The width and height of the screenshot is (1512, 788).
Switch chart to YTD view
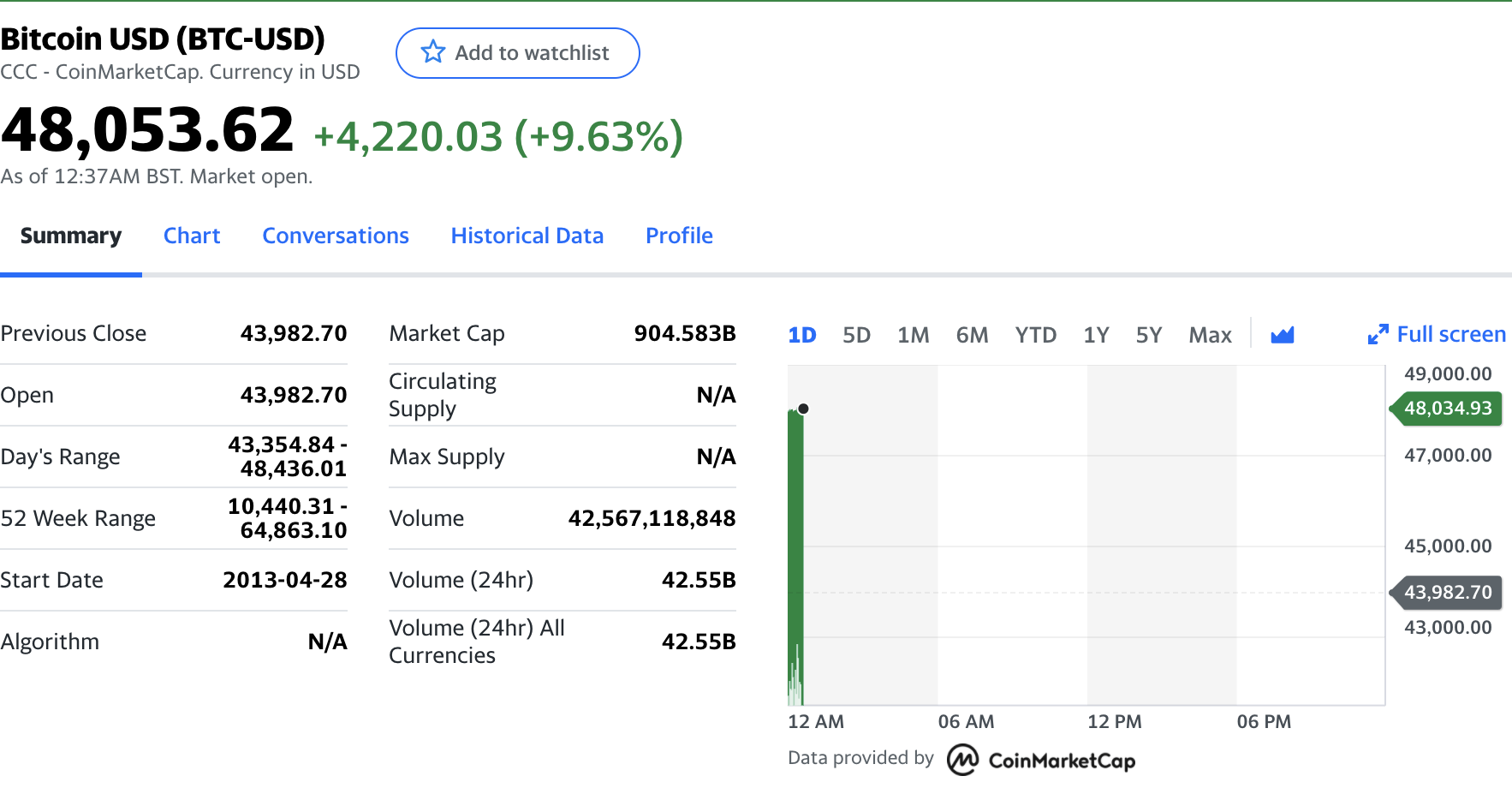1035,335
